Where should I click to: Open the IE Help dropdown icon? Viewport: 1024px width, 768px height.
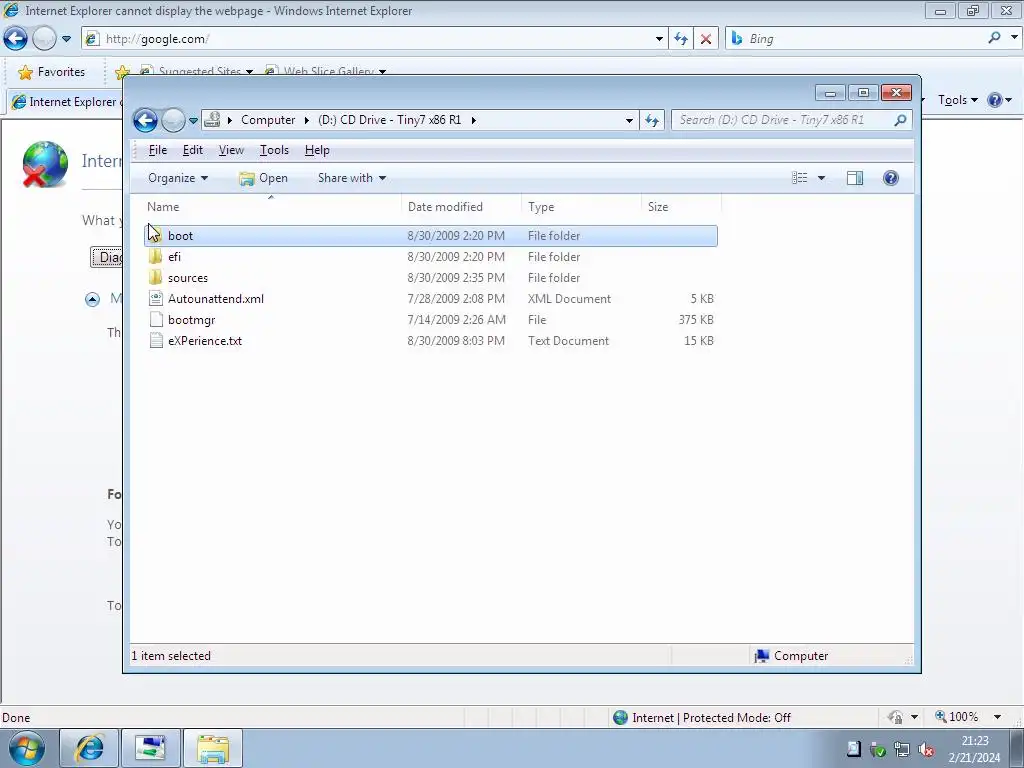1000,100
